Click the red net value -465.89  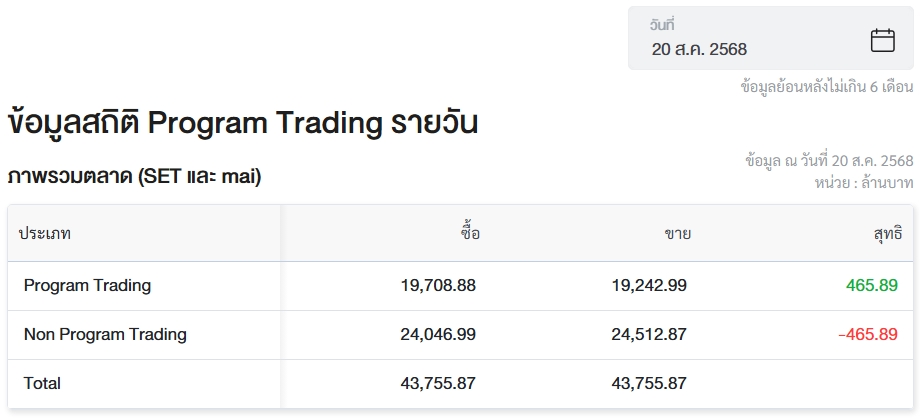pyautogui.click(x=868, y=334)
